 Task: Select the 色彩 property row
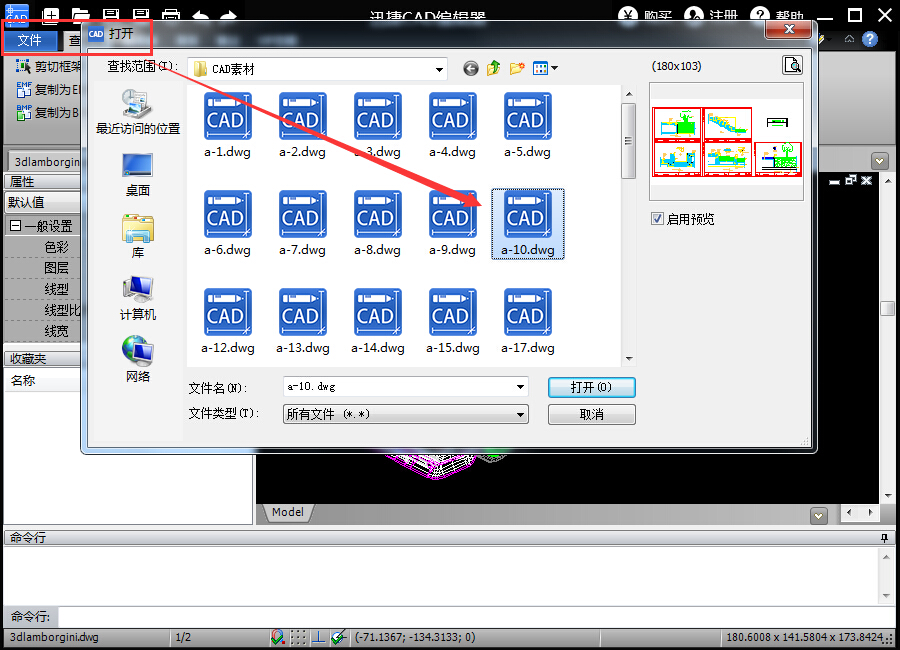pyautogui.click(x=42, y=247)
